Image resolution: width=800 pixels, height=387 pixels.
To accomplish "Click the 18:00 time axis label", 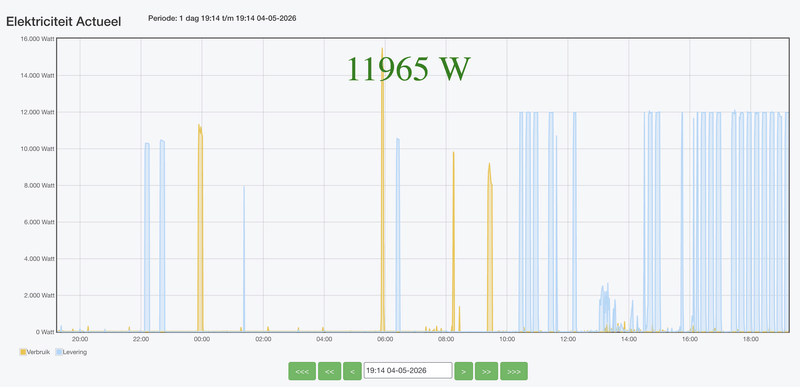I will click(x=751, y=339).
